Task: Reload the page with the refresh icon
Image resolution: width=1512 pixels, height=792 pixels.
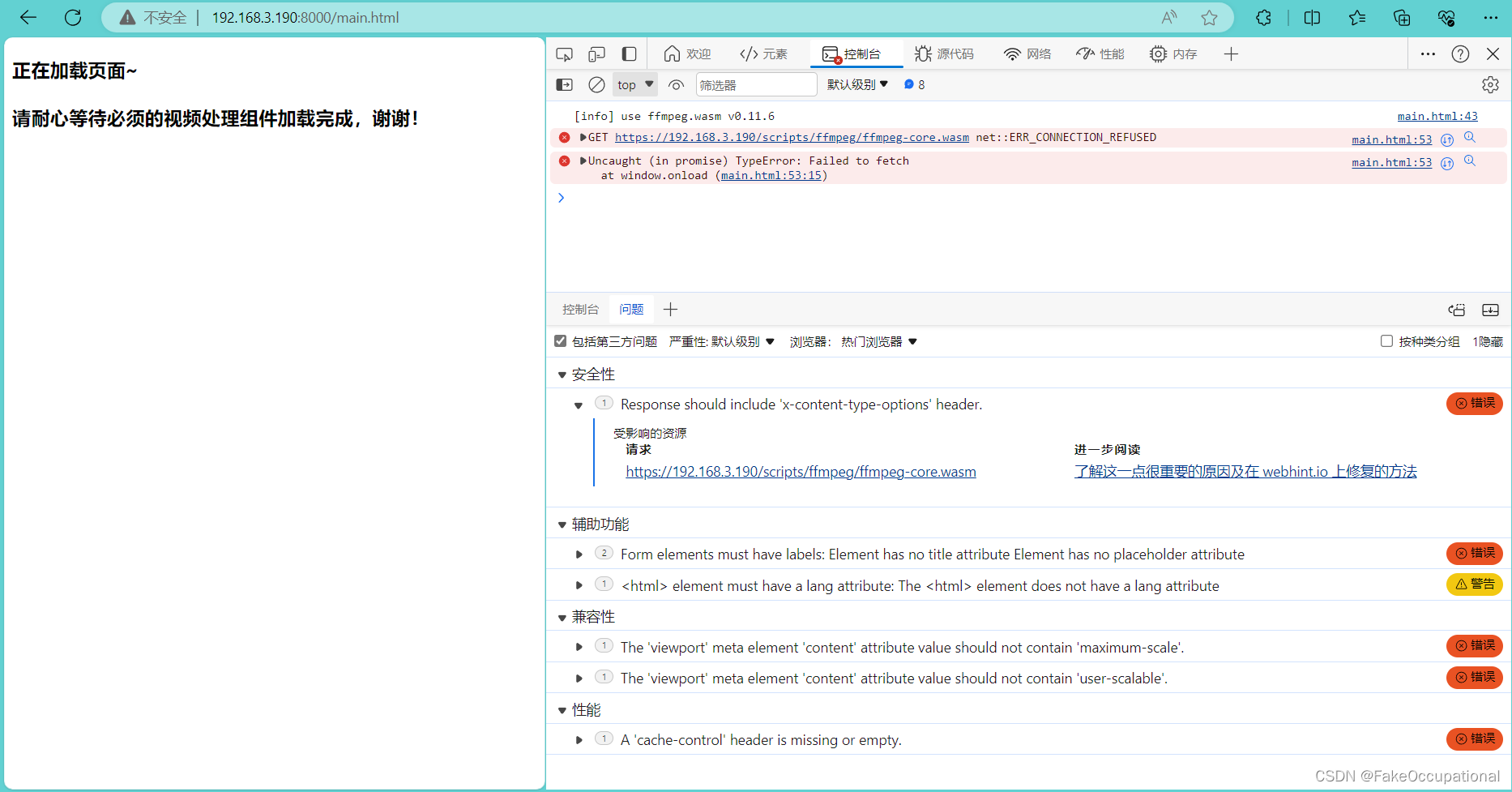Action: pos(73,17)
